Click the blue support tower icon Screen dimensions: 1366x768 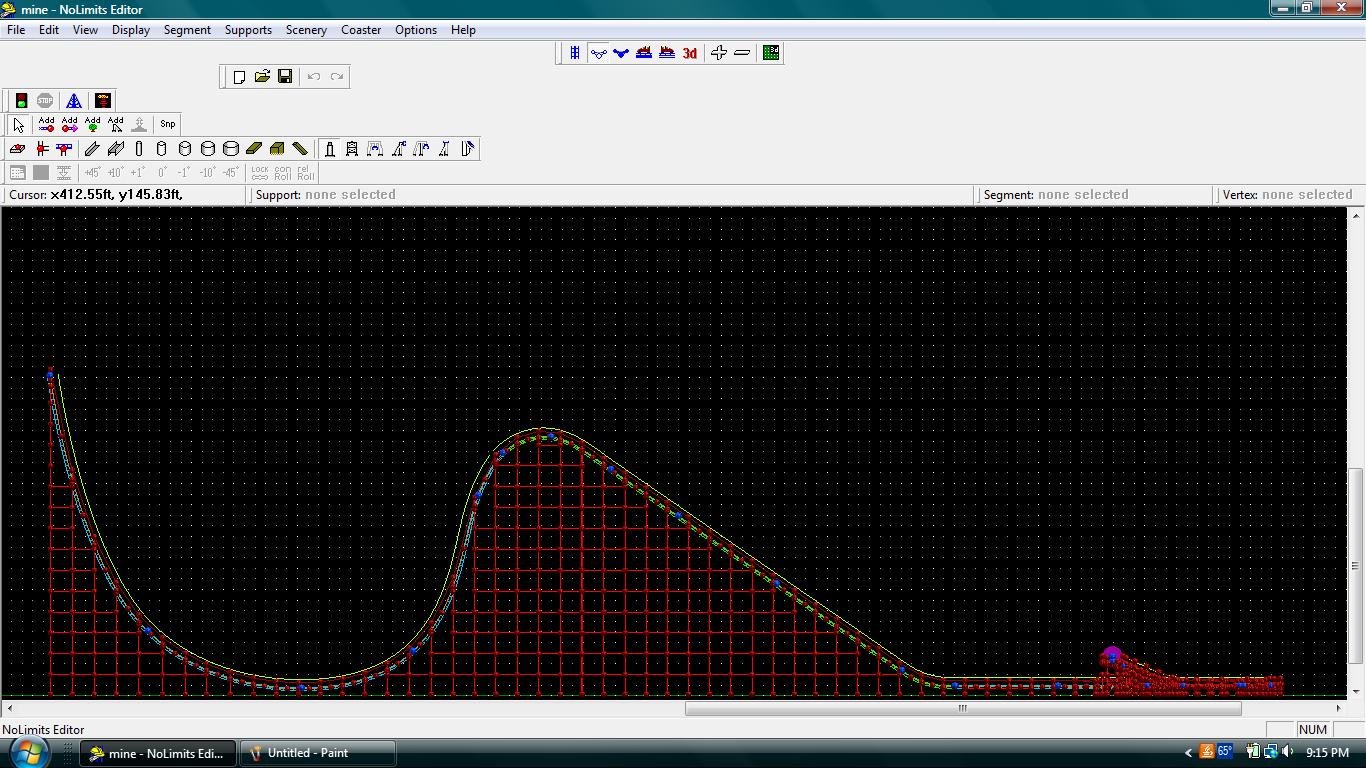click(74, 101)
